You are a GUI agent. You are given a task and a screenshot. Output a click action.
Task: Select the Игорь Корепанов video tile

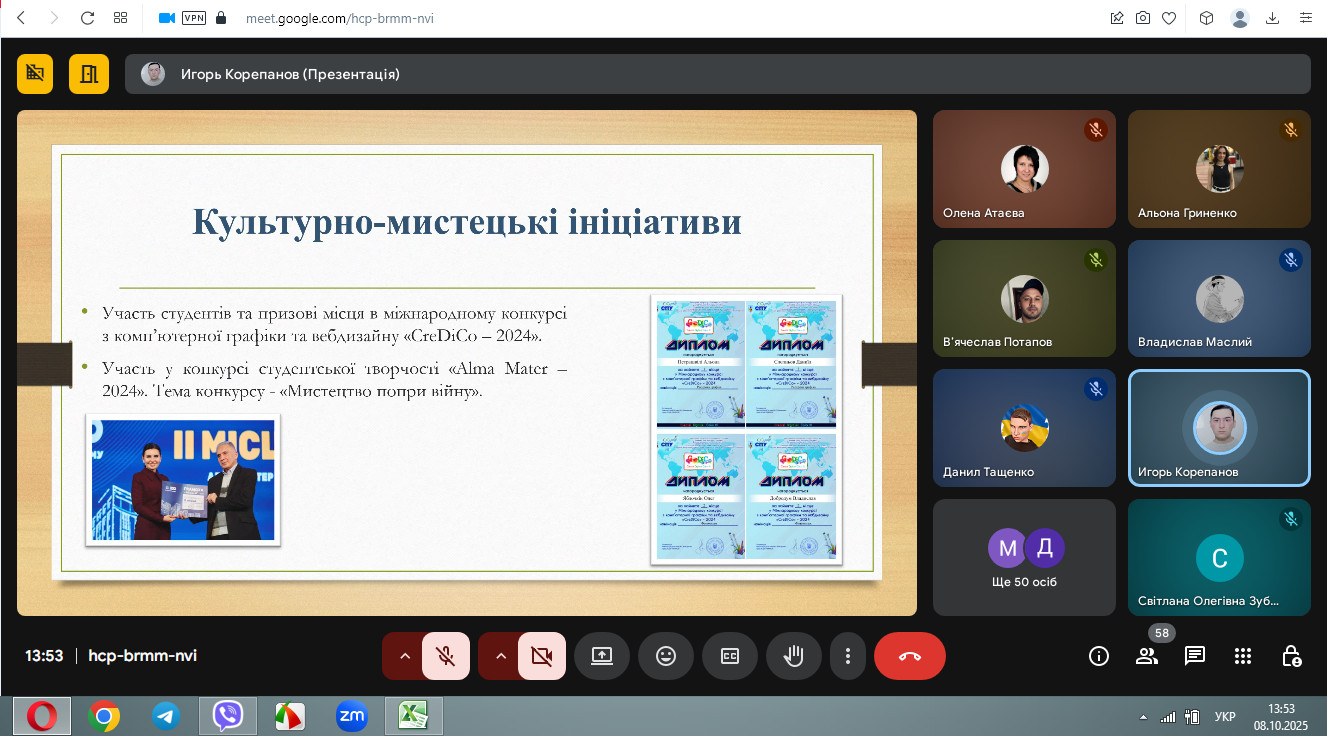coord(1218,428)
